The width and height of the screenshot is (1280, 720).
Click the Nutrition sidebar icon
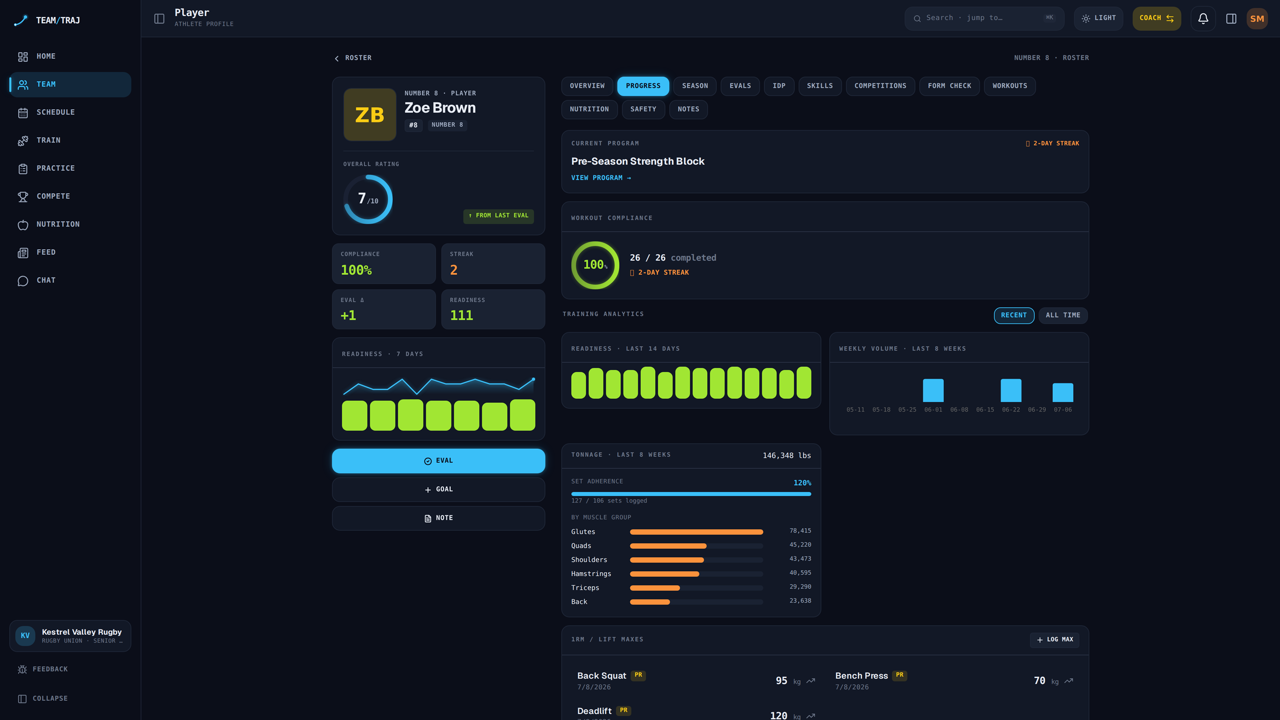coord(23,225)
